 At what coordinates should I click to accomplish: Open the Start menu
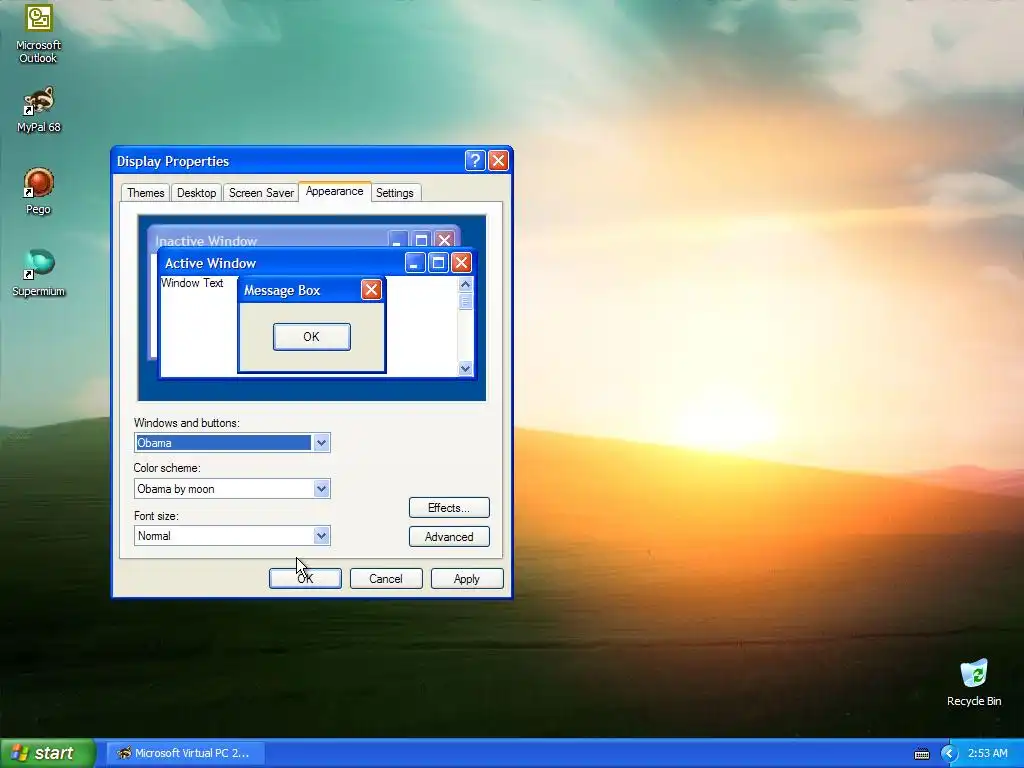[46, 753]
